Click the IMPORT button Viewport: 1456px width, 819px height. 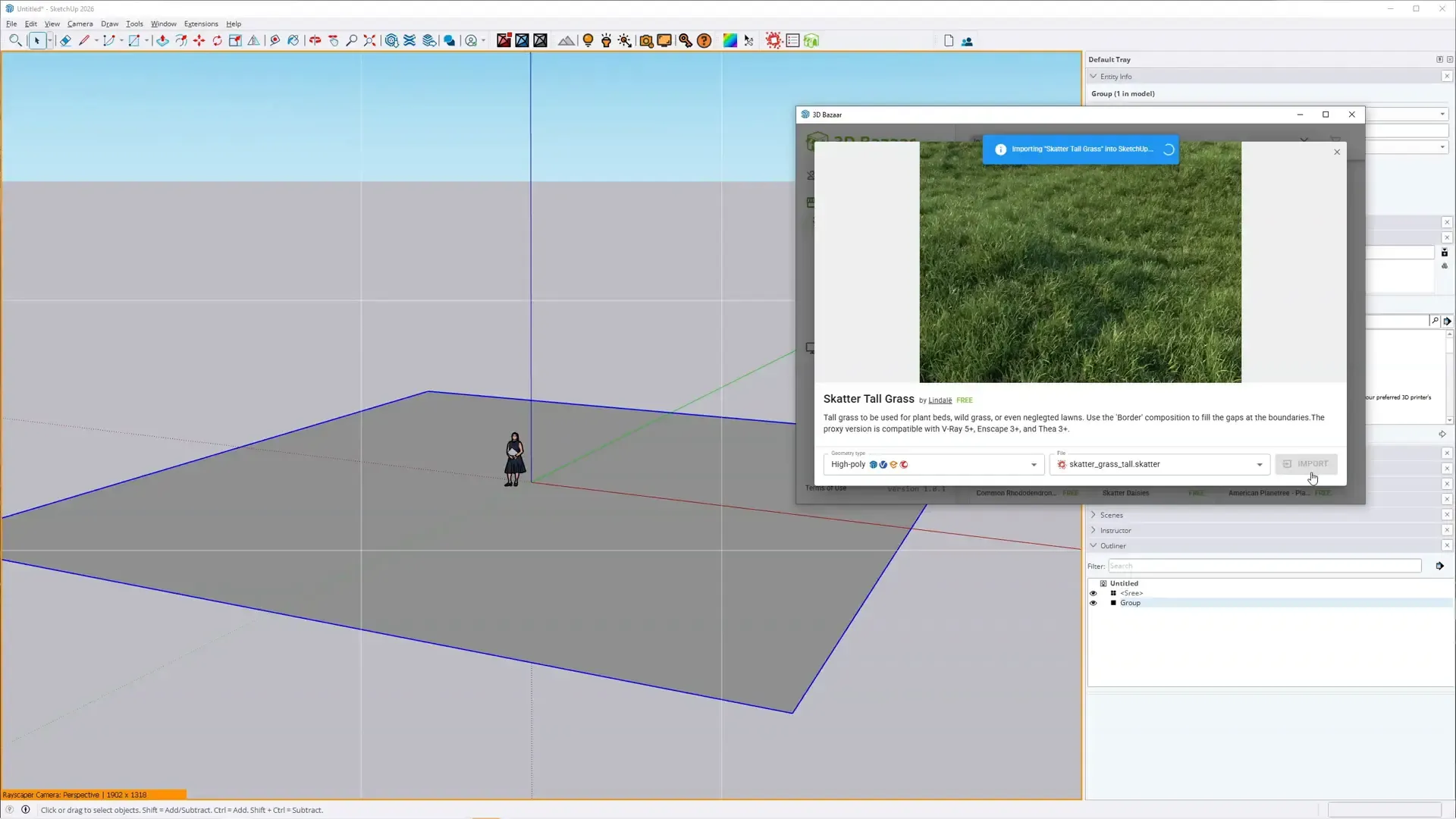[1306, 464]
